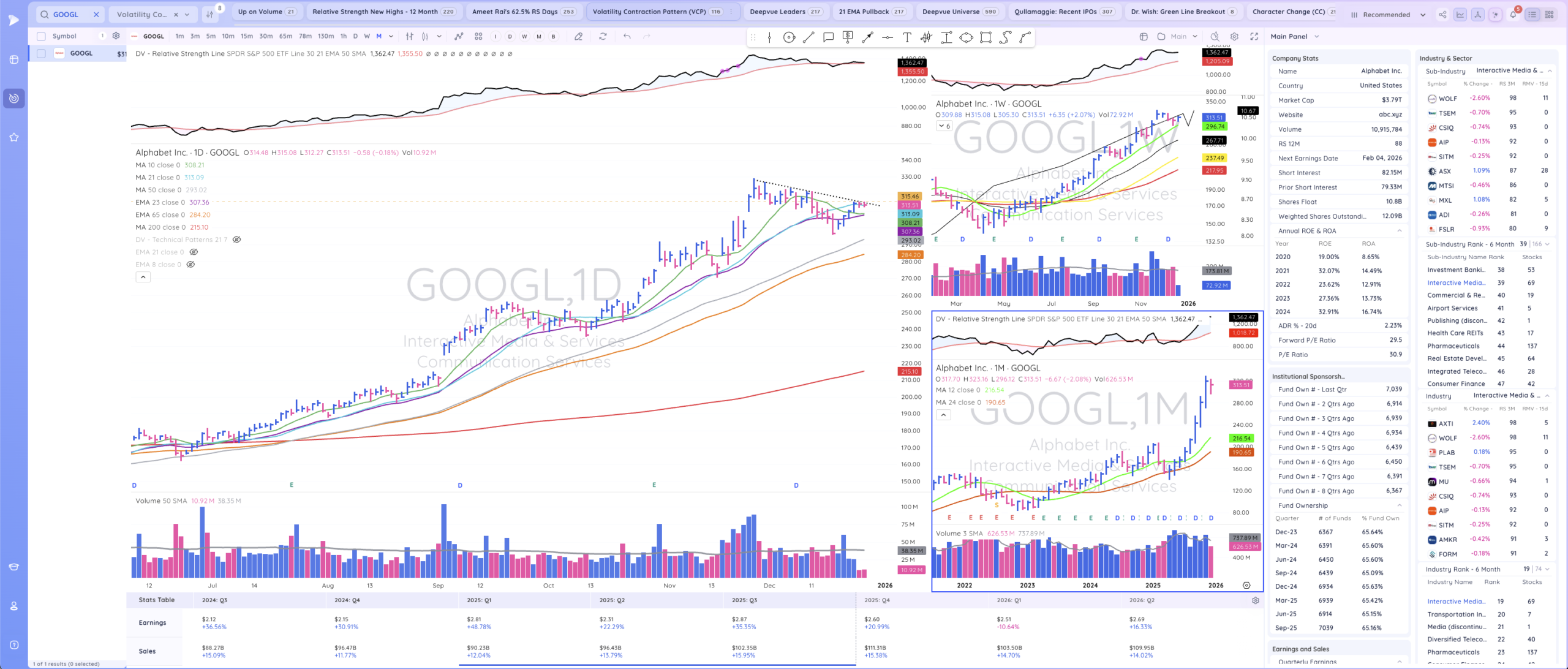Image resolution: width=1568 pixels, height=669 pixels.
Task: Click the callout comment drawing tool
Action: [828, 37]
